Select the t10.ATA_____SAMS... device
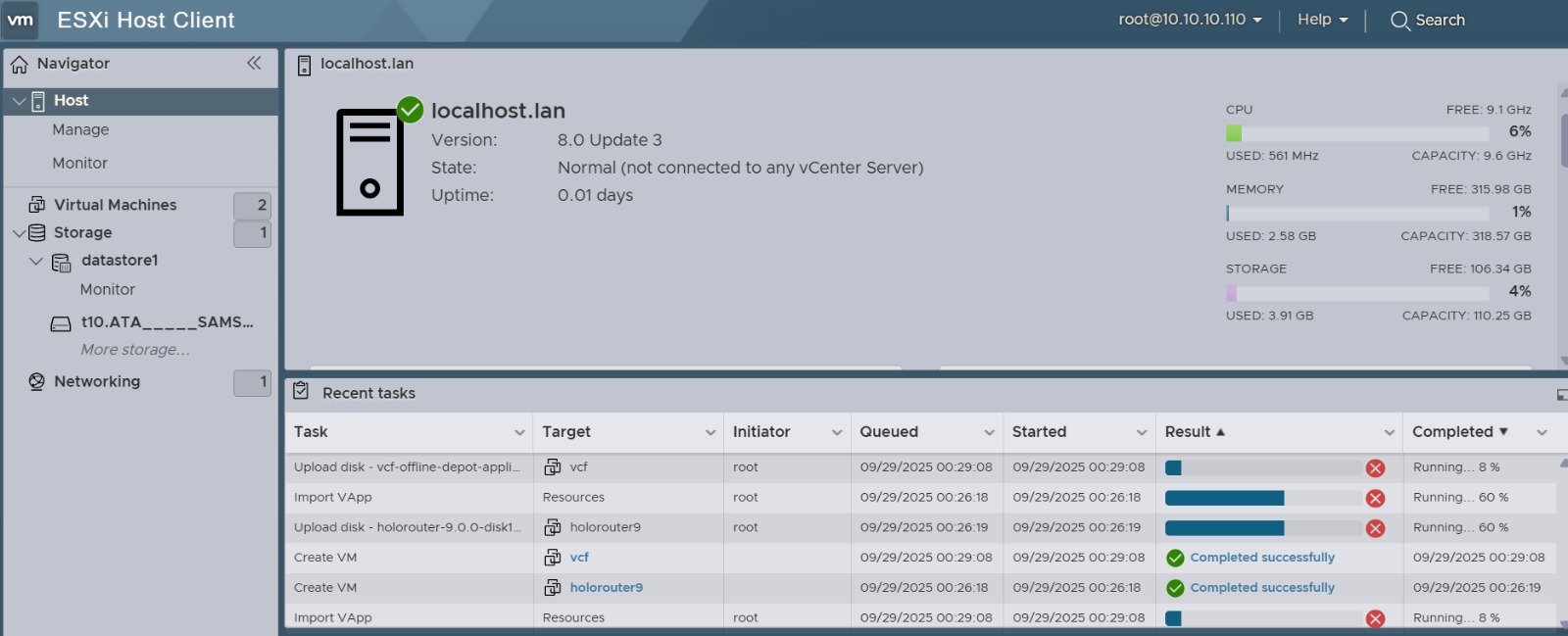The height and width of the screenshot is (636, 1568). pos(167,322)
